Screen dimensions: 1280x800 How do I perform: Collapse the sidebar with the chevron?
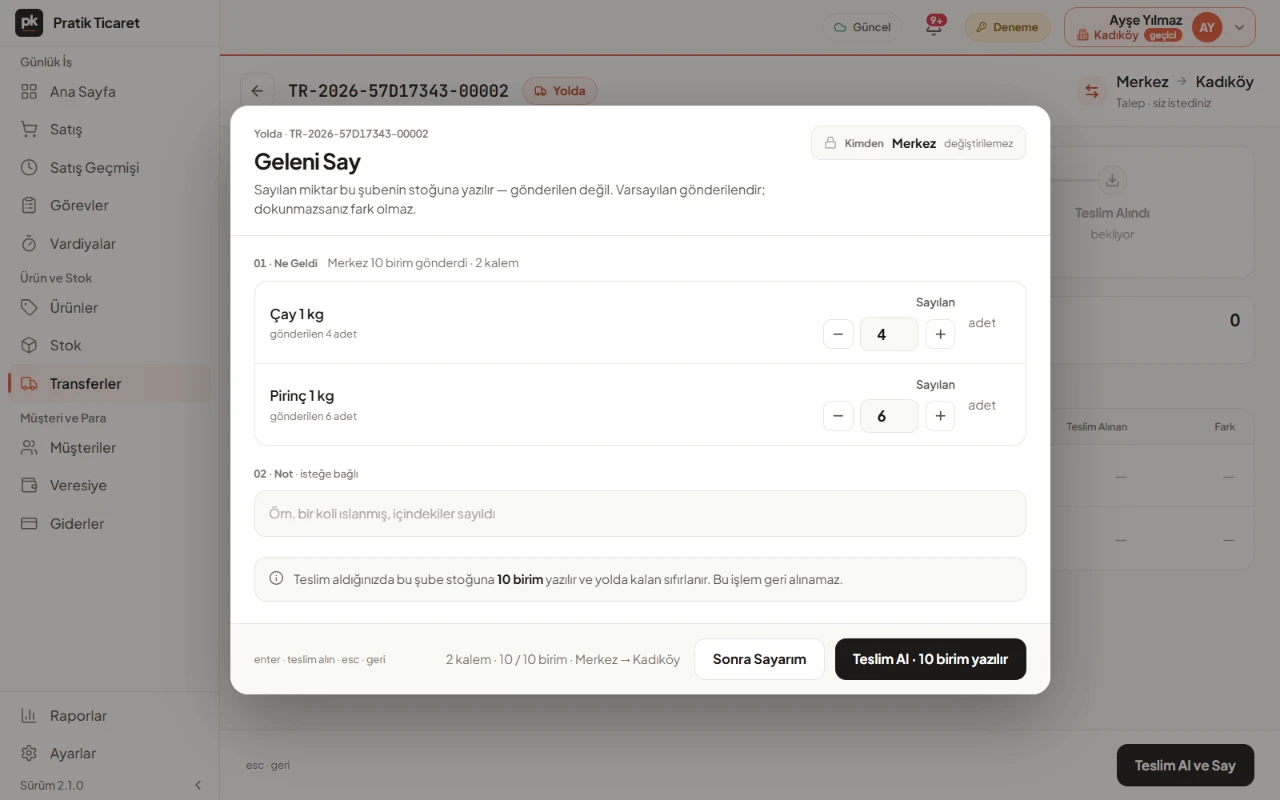click(198, 785)
